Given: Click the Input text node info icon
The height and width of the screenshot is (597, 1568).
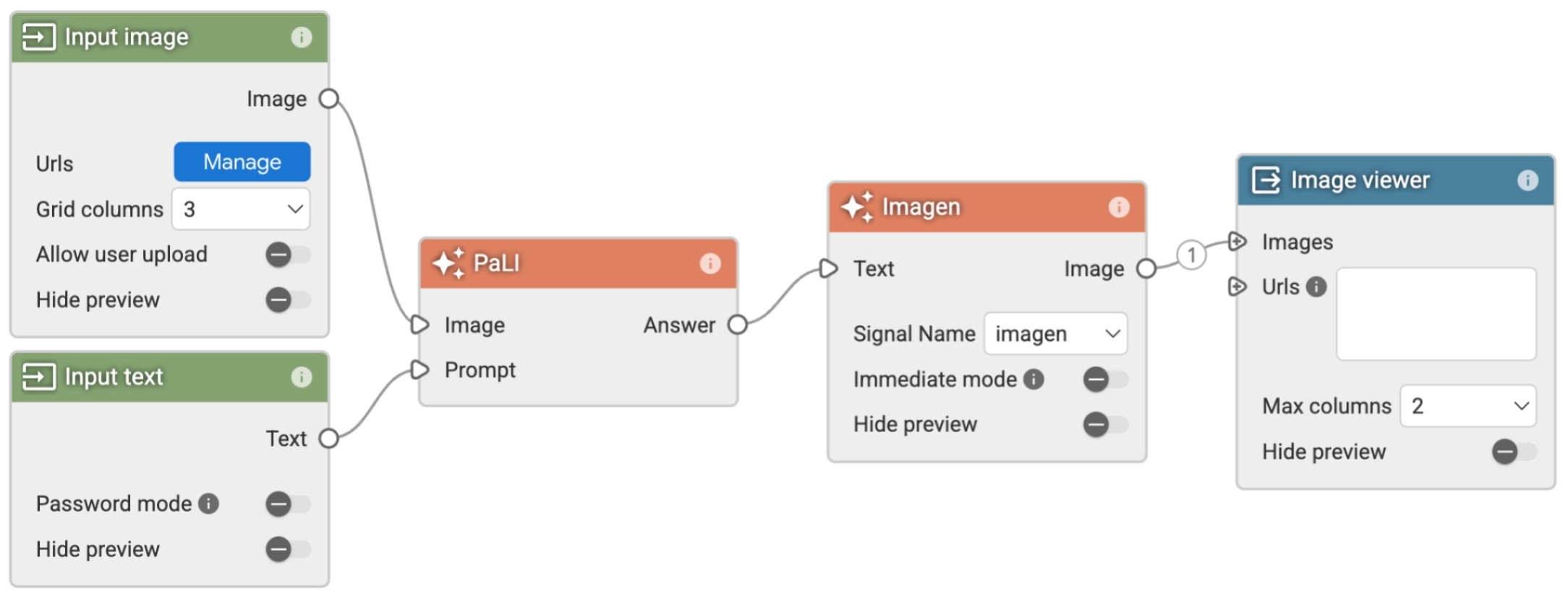Looking at the screenshot, I should point(301,377).
